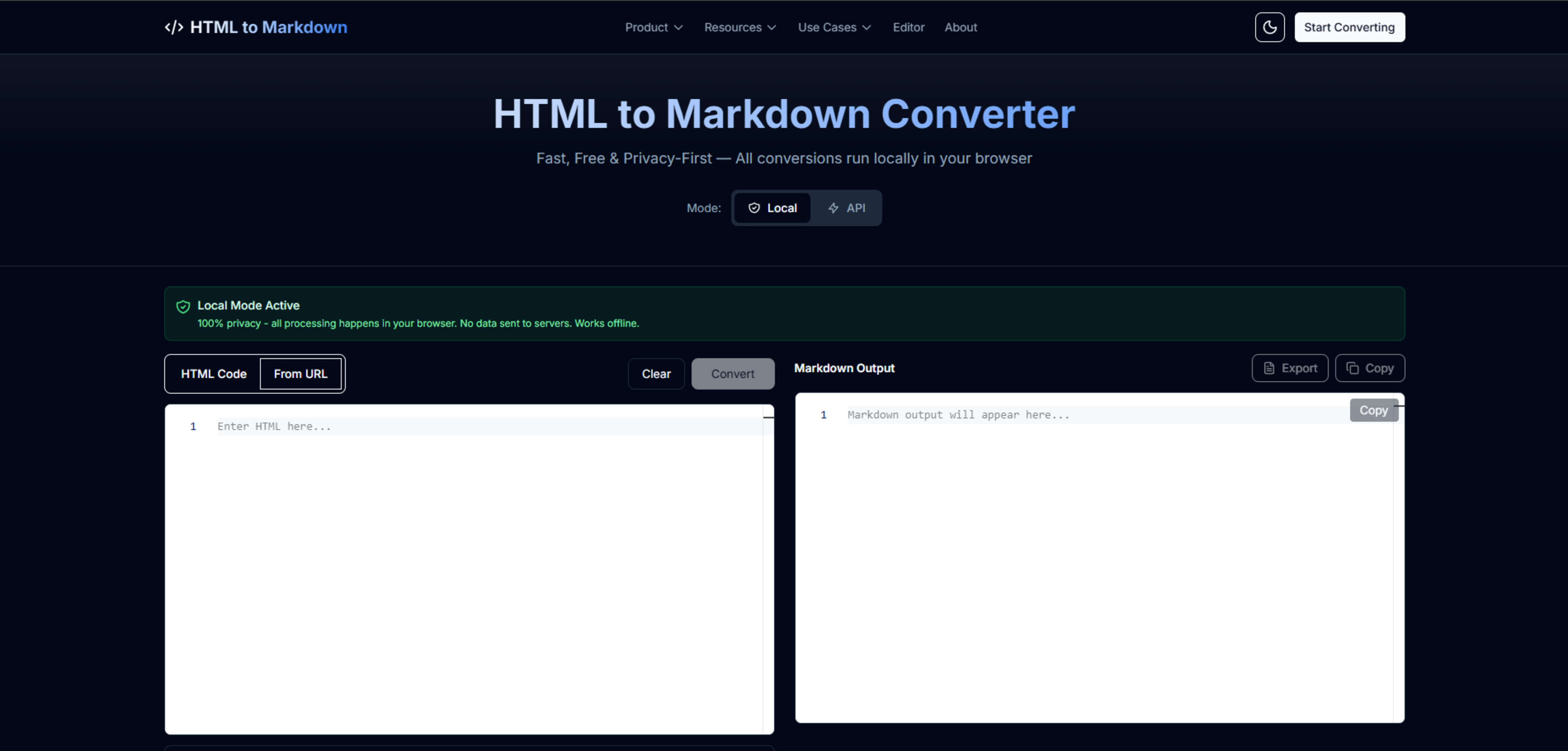Expand the Resources menu
This screenshot has width=1568, height=751.
point(740,27)
